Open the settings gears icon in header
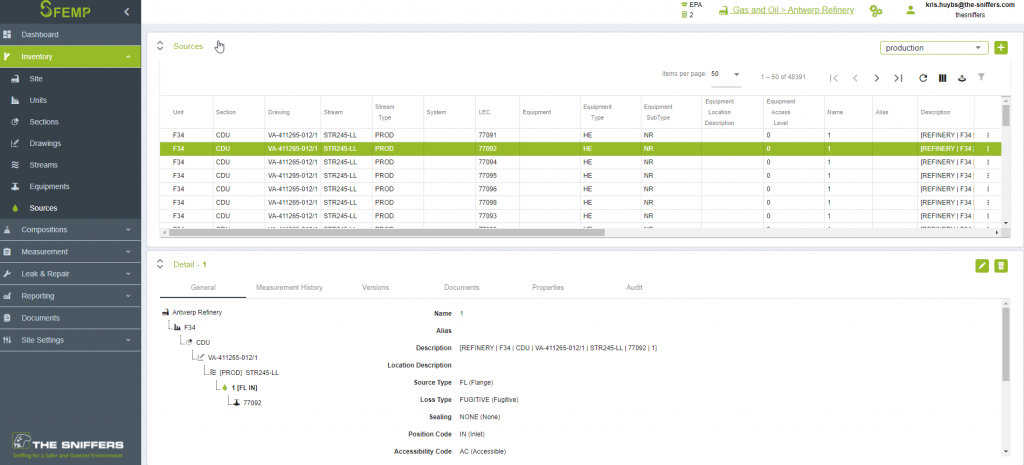The height and width of the screenshot is (465, 1024). (x=876, y=10)
